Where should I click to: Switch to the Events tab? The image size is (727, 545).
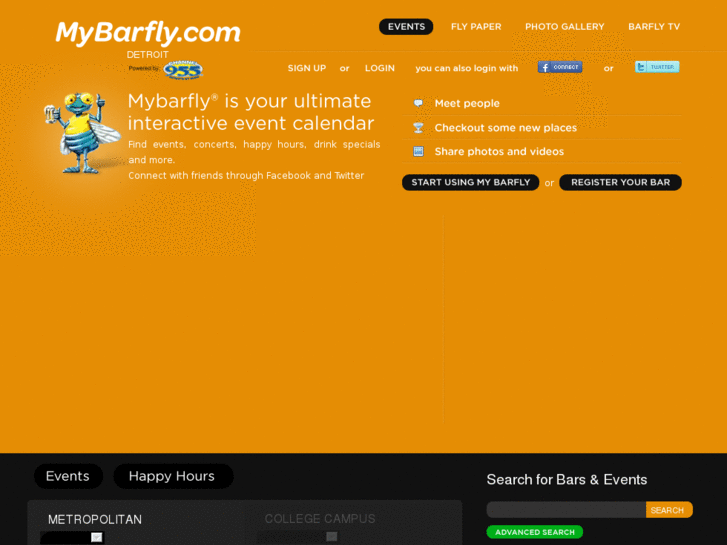click(68, 476)
